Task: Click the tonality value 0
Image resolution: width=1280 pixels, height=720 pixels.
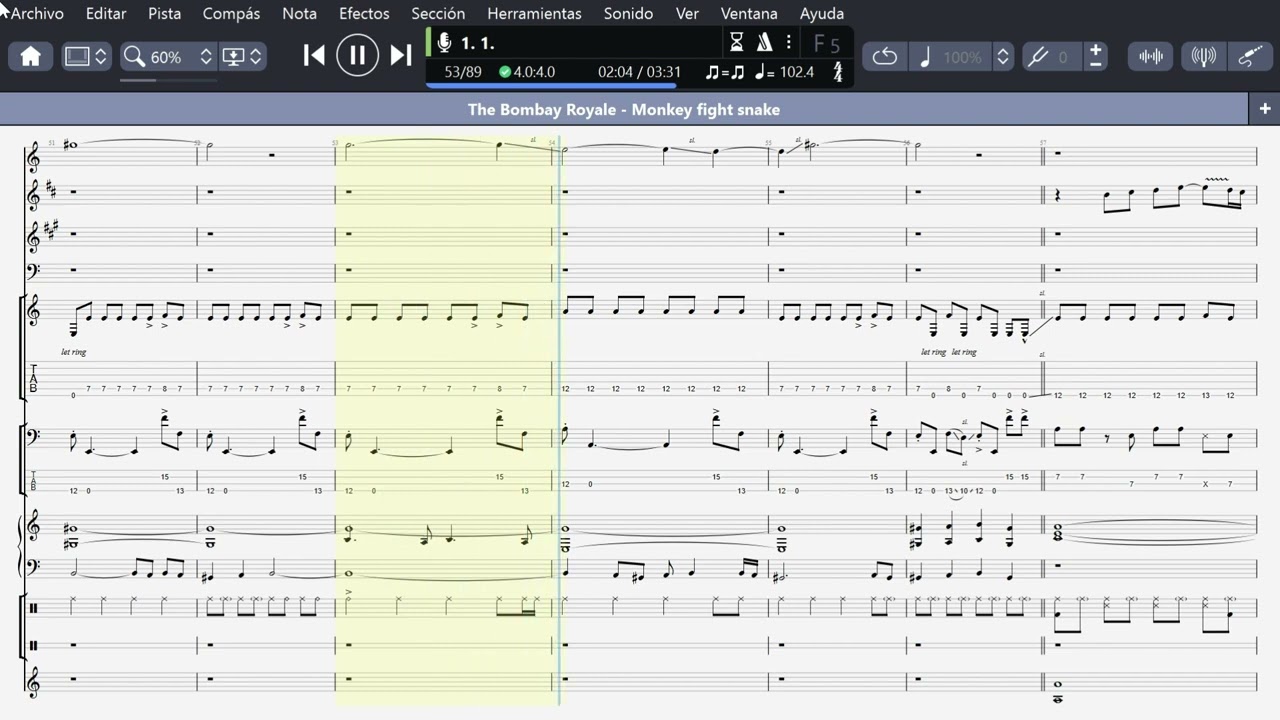Action: [x=1062, y=57]
